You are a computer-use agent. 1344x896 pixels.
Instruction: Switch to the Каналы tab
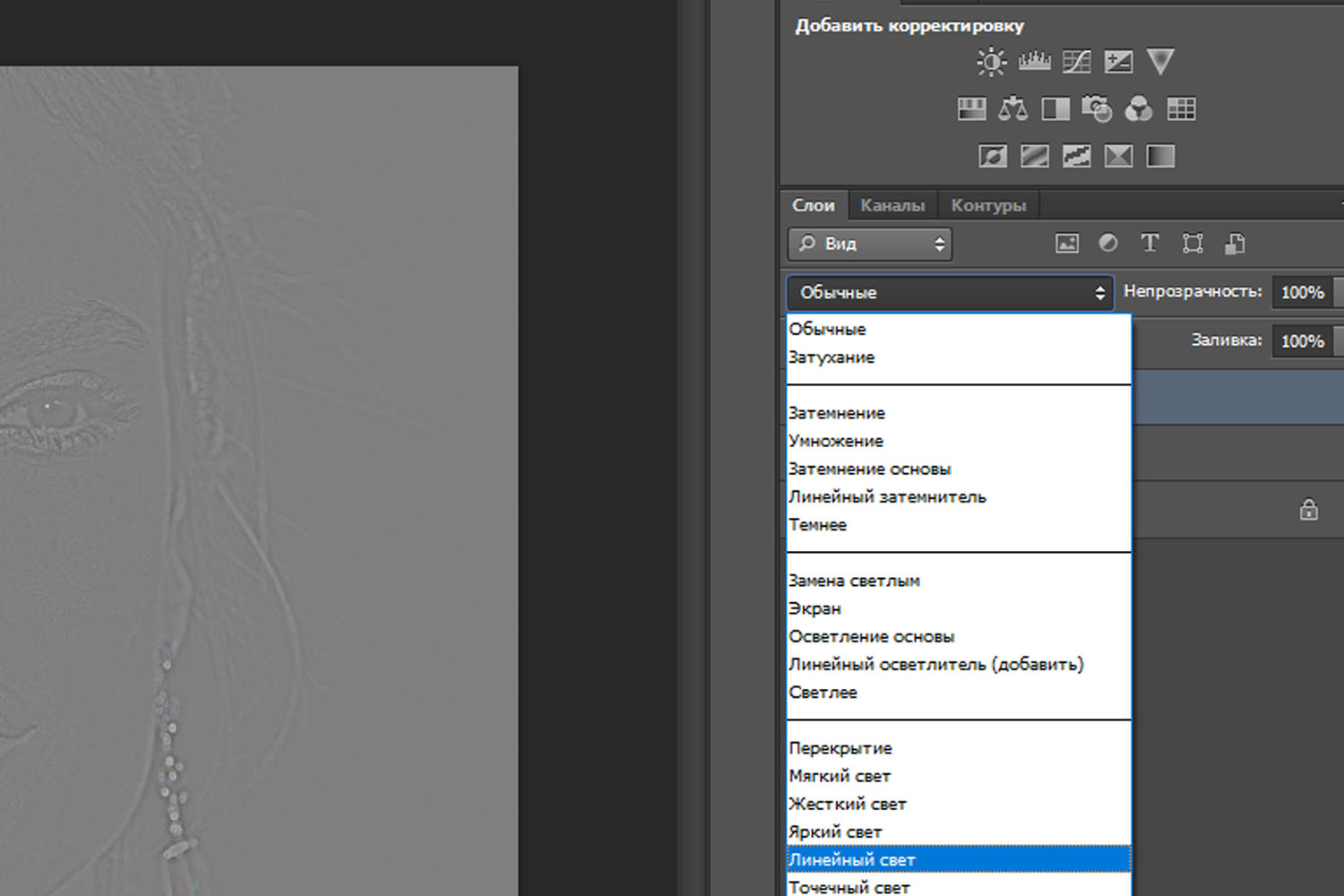(892, 205)
